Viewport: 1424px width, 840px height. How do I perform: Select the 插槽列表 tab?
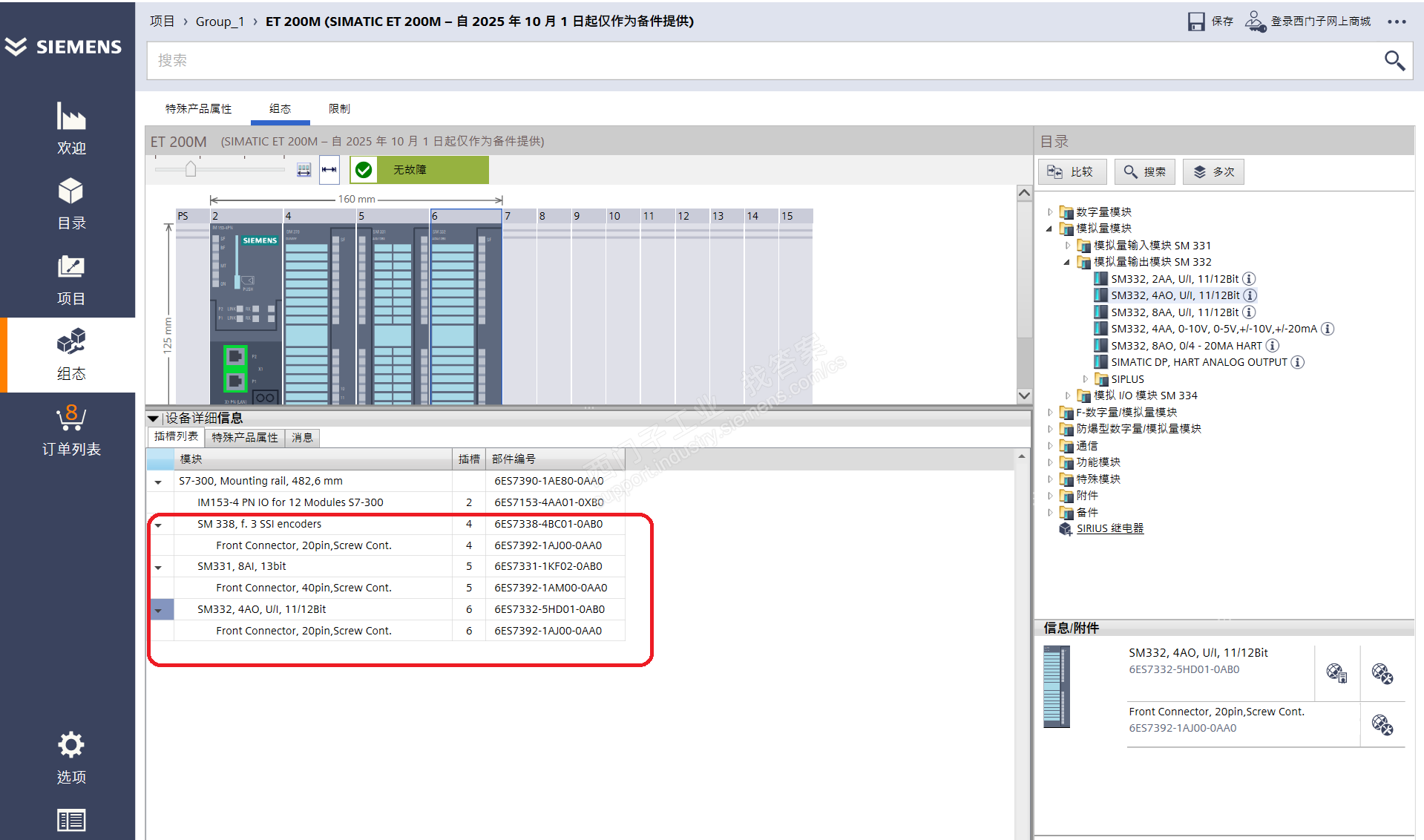pyautogui.click(x=176, y=437)
